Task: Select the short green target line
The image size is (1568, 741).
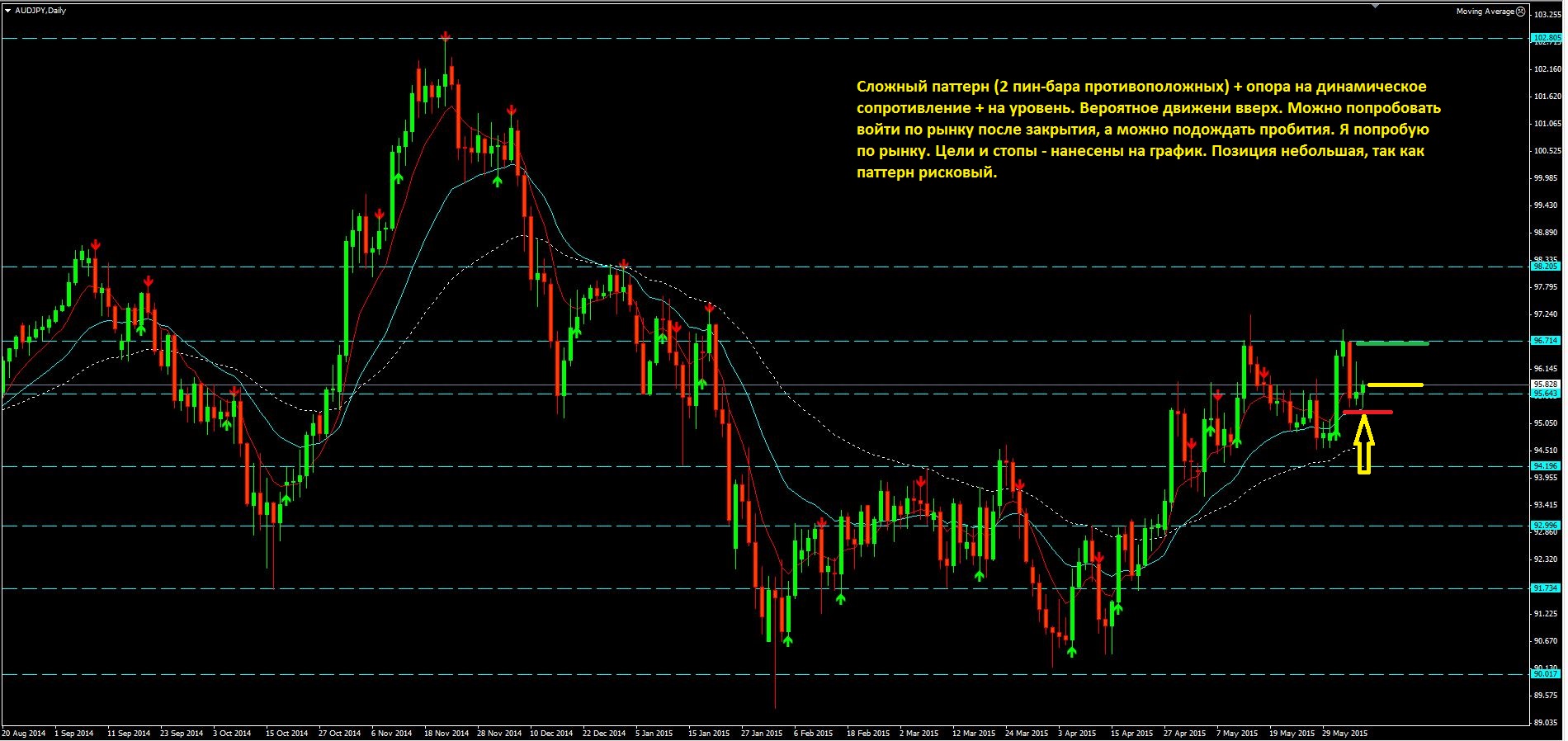Action: pyautogui.click(x=1392, y=343)
